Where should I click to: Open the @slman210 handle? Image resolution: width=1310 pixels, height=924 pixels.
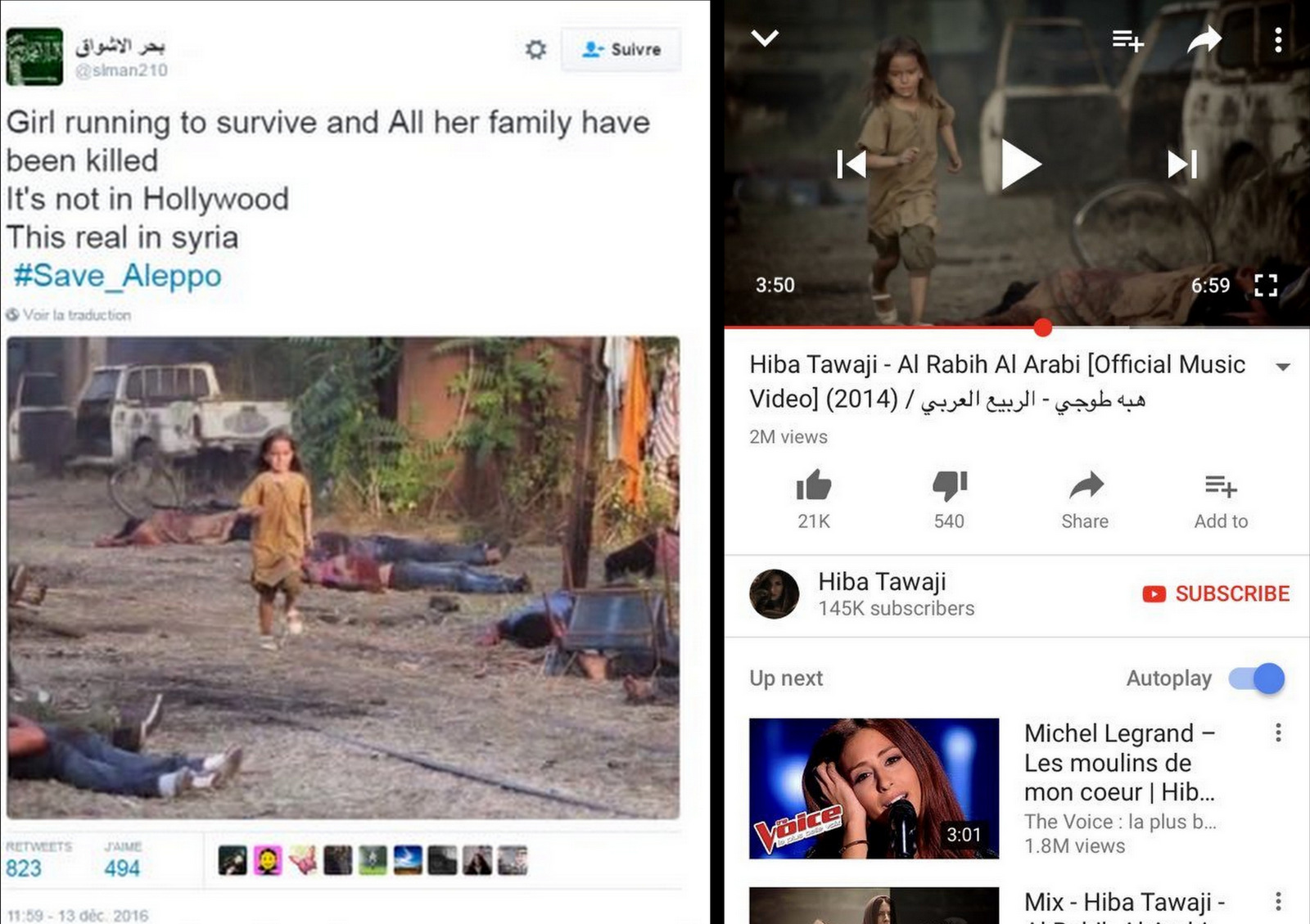click(x=121, y=70)
